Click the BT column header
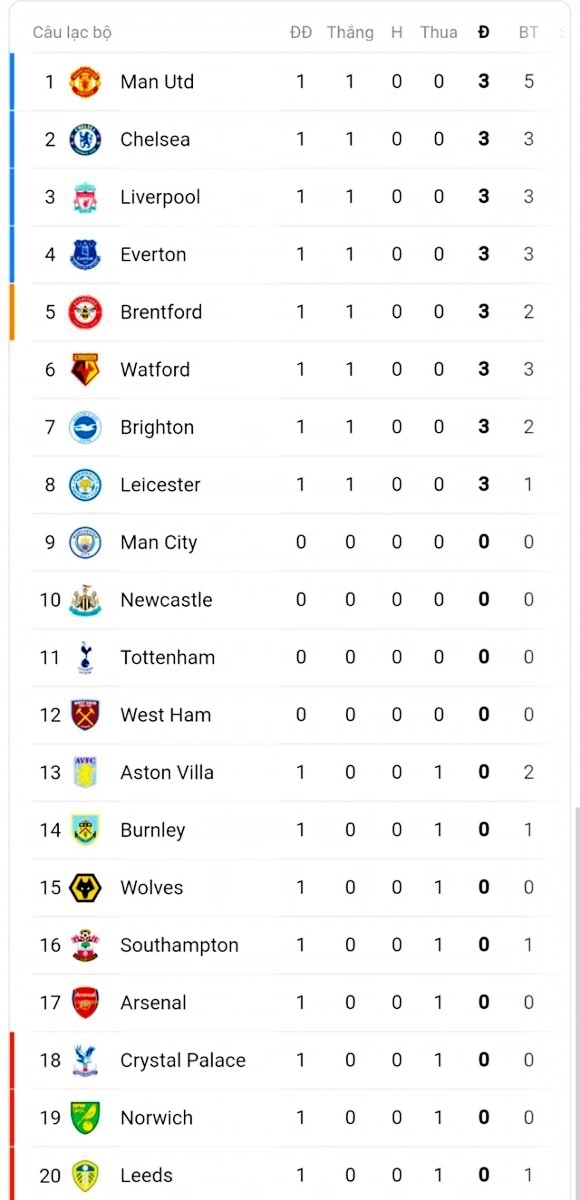This screenshot has height=1200, width=580. click(528, 32)
